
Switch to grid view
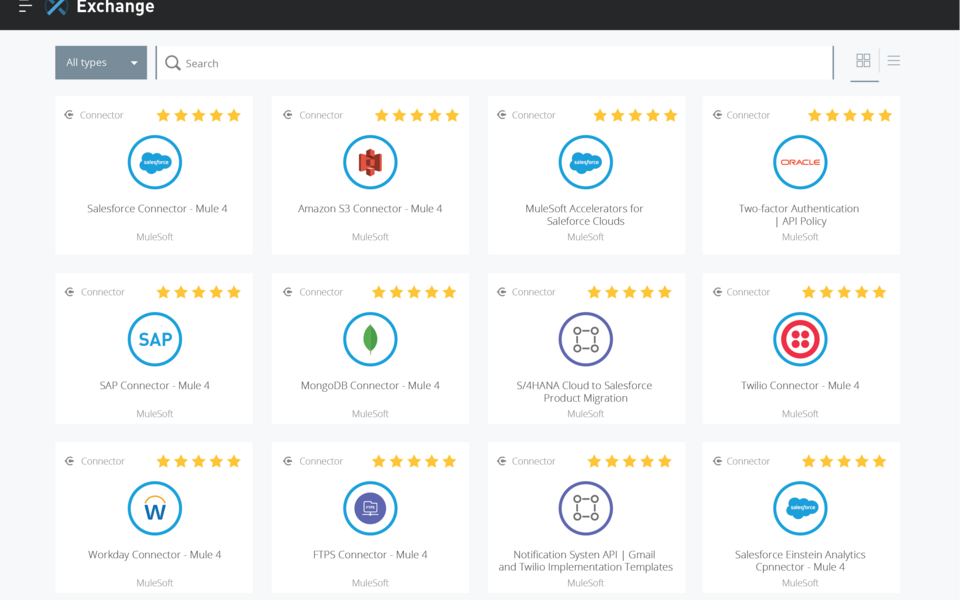(863, 60)
